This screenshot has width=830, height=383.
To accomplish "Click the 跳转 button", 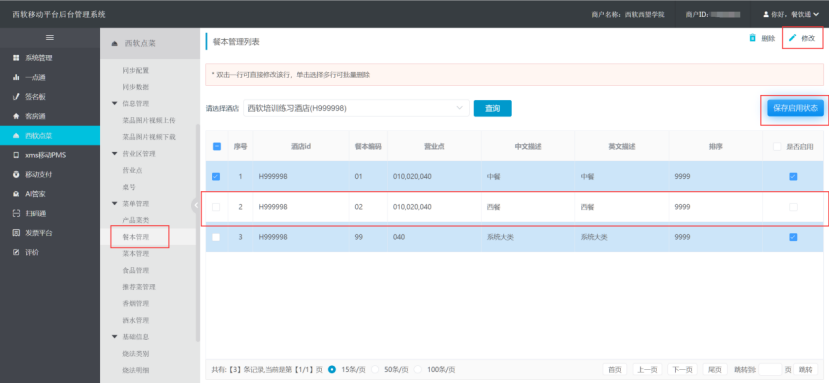I will tap(805, 370).
